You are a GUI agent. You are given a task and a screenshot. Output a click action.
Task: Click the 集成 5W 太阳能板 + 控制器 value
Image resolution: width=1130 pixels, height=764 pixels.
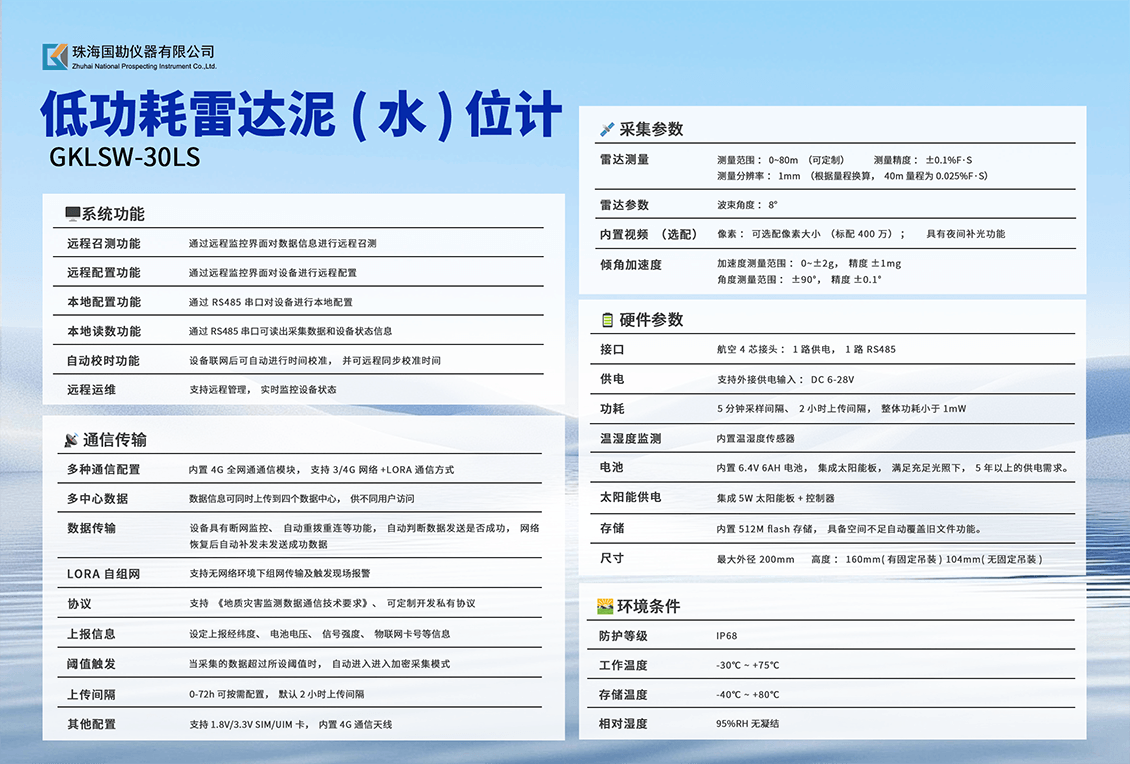pos(775,498)
